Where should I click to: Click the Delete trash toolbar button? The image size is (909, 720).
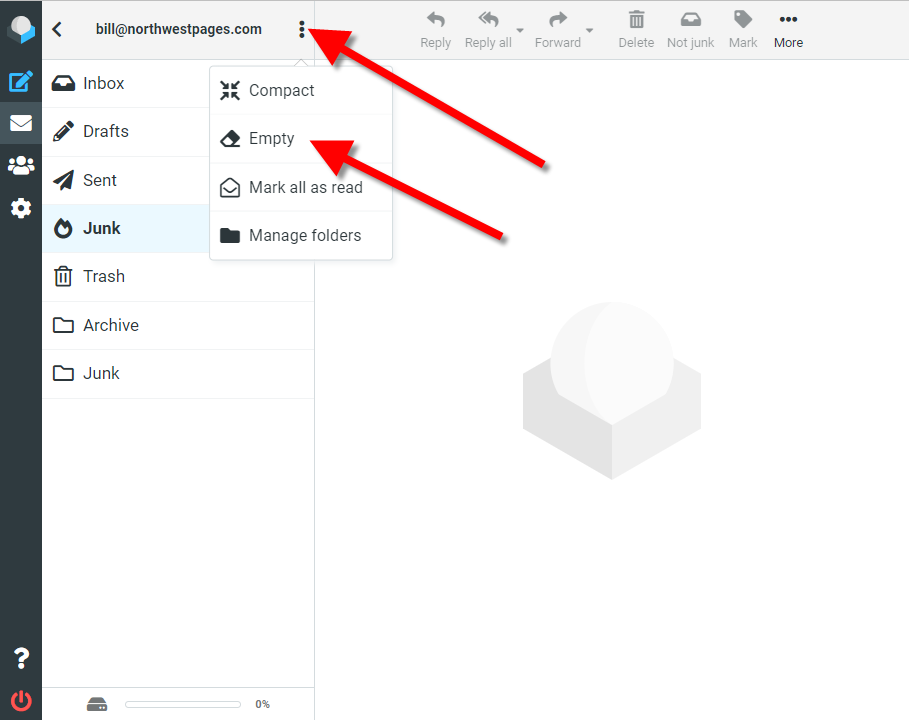(636, 30)
